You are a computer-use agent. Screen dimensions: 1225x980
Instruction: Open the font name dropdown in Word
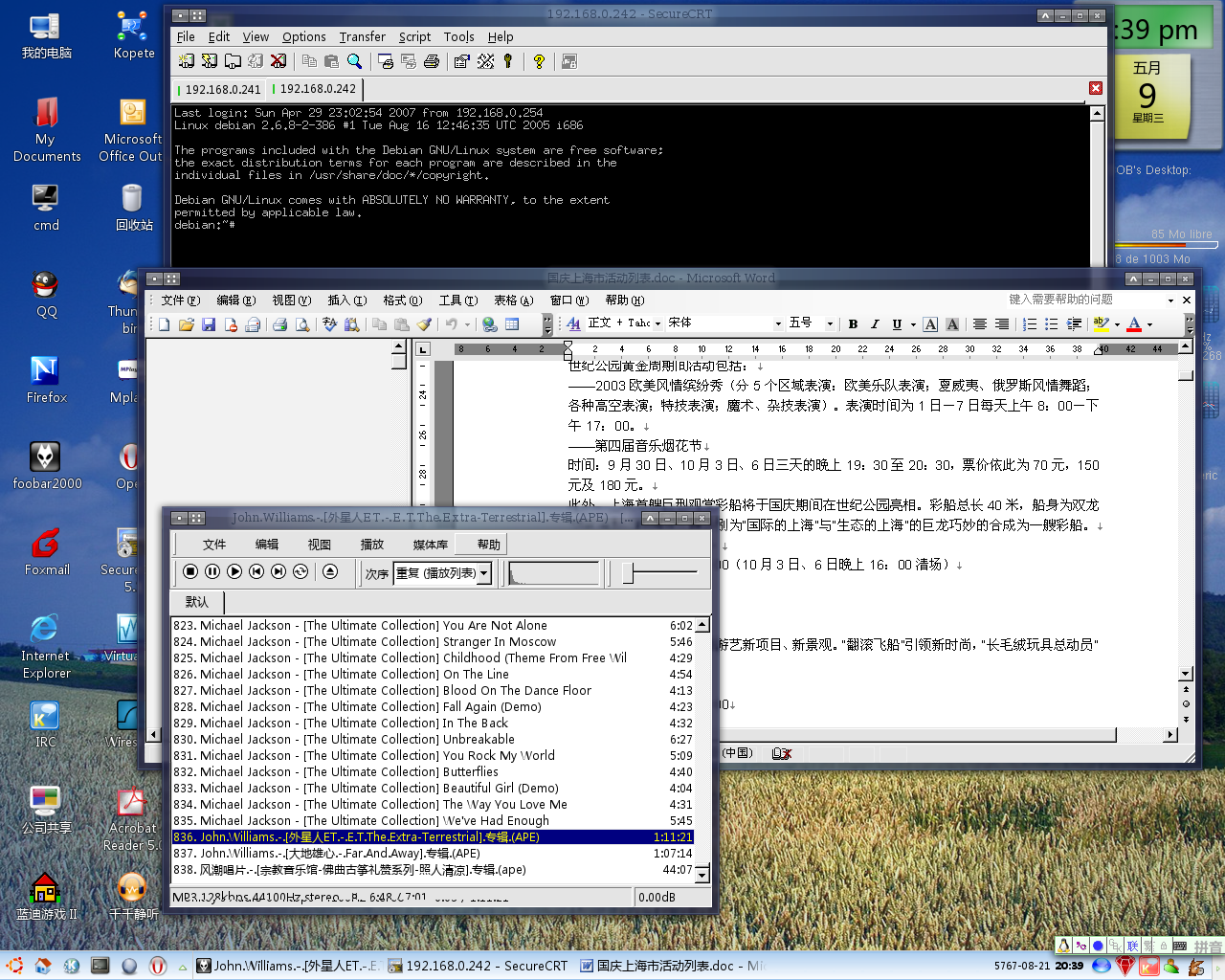pos(778,323)
